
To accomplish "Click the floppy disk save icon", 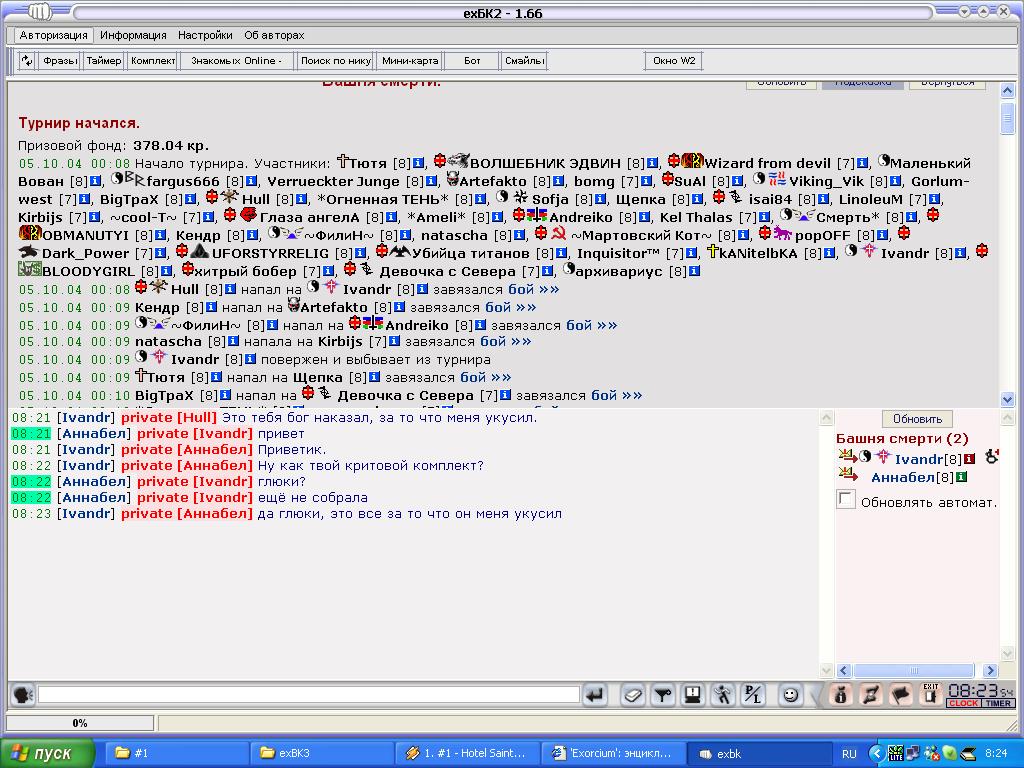I will click(692, 695).
